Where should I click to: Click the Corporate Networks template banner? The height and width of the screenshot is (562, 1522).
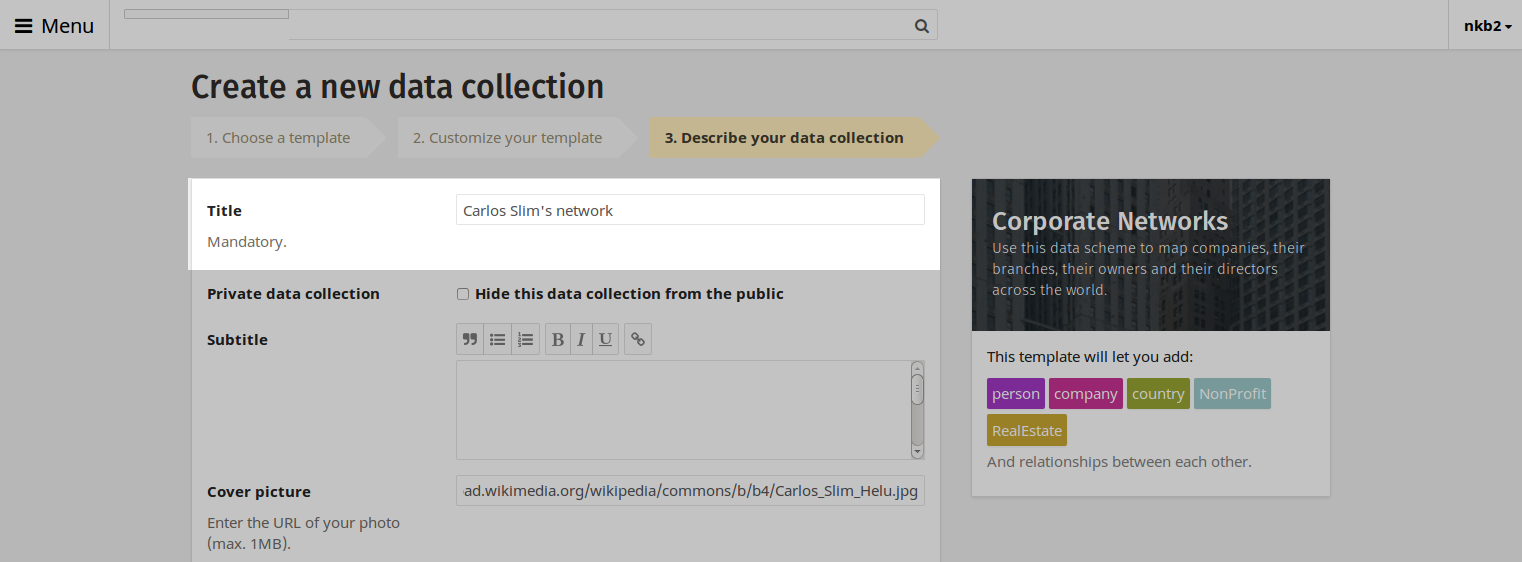1151,255
